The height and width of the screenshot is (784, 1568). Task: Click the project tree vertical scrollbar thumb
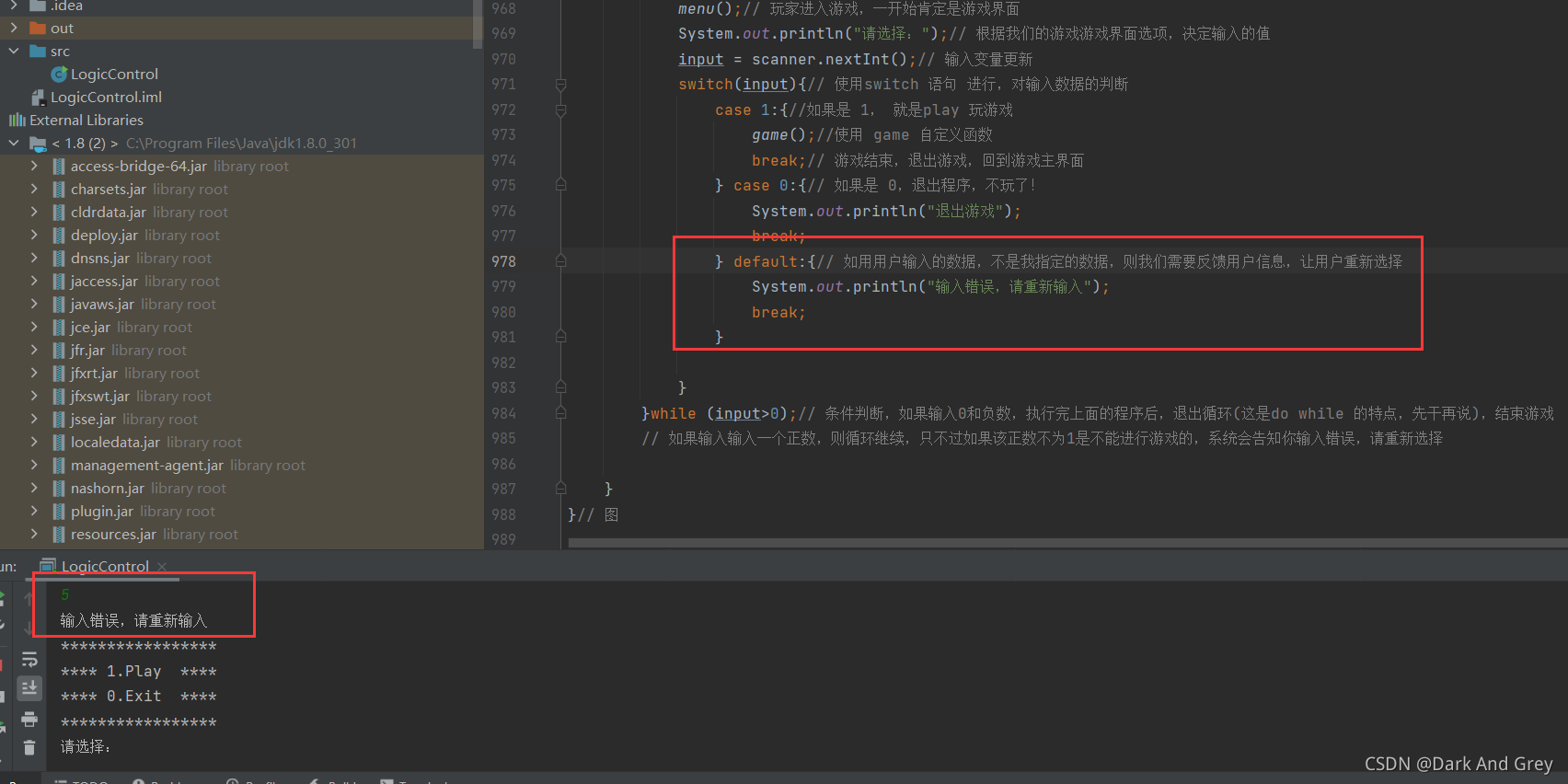[x=478, y=23]
